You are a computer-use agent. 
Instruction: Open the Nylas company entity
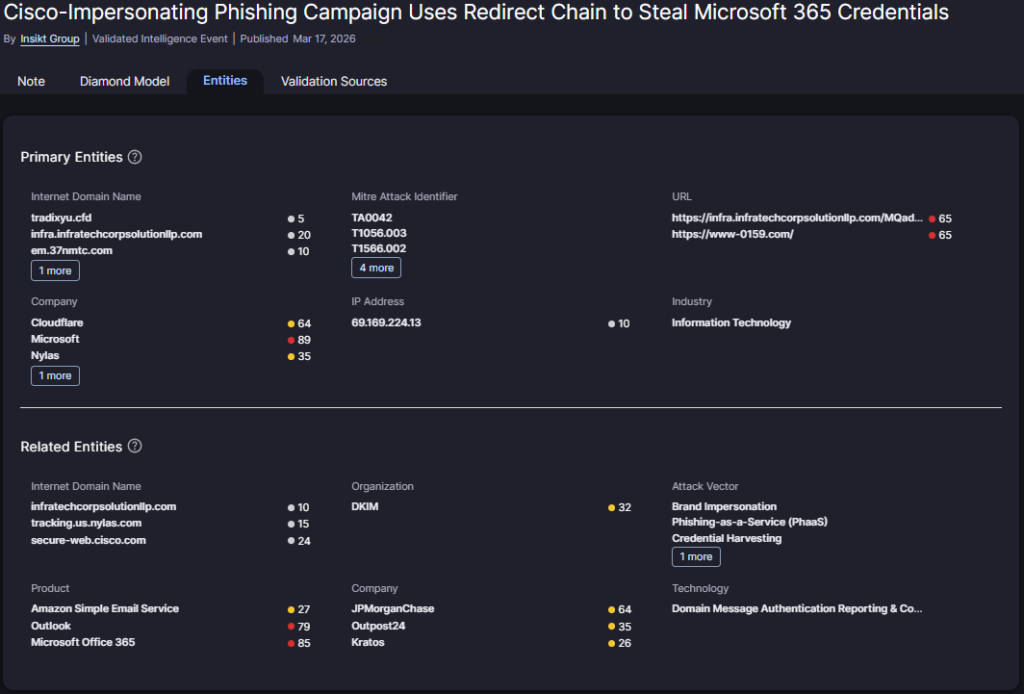[45, 355]
